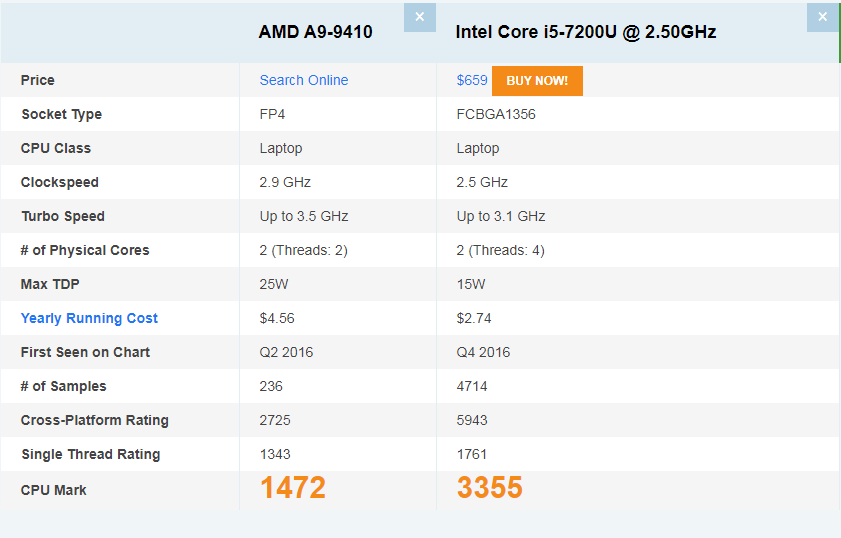Click the AMD A9-9410 column heading
This screenshot has width=841, height=538.
point(315,32)
